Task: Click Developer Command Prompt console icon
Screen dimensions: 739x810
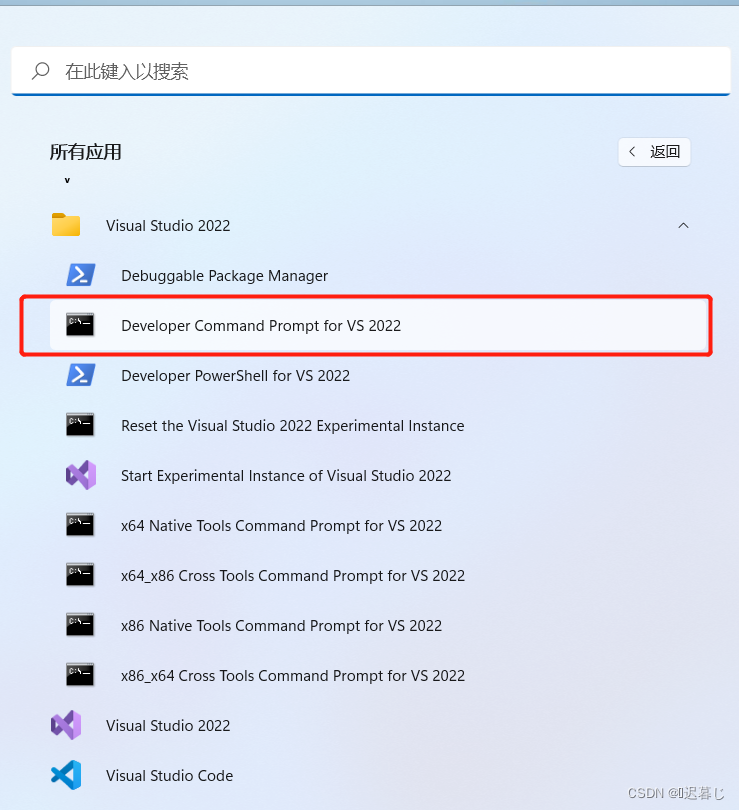Action: [x=80, y=325]
